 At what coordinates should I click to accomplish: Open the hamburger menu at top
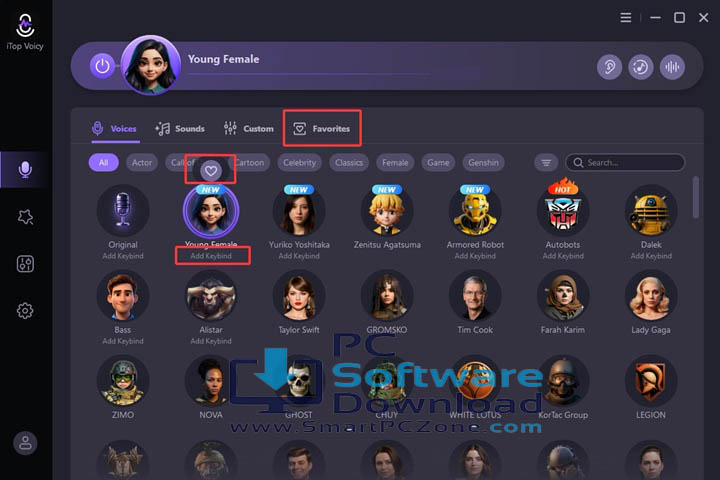pos(625,18)
